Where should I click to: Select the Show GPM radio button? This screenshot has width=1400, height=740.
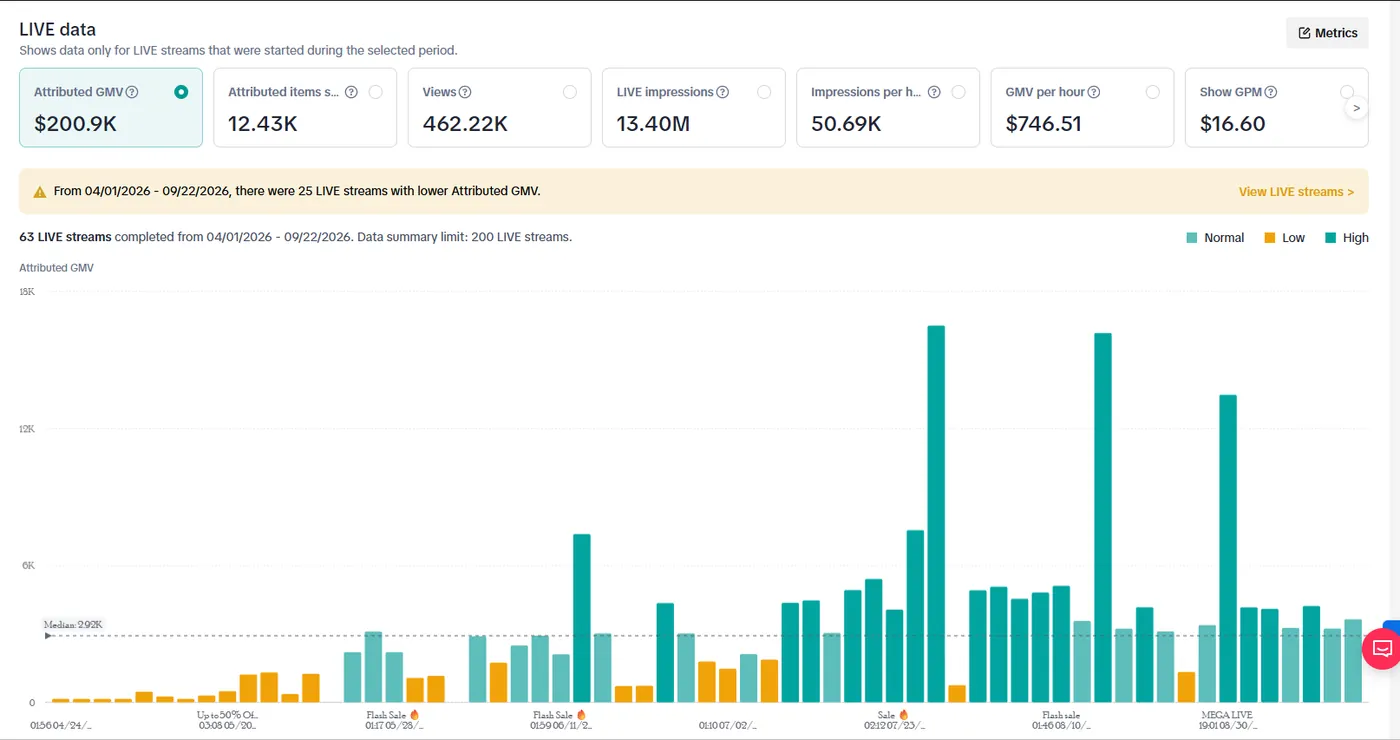tap(1346, 92)
